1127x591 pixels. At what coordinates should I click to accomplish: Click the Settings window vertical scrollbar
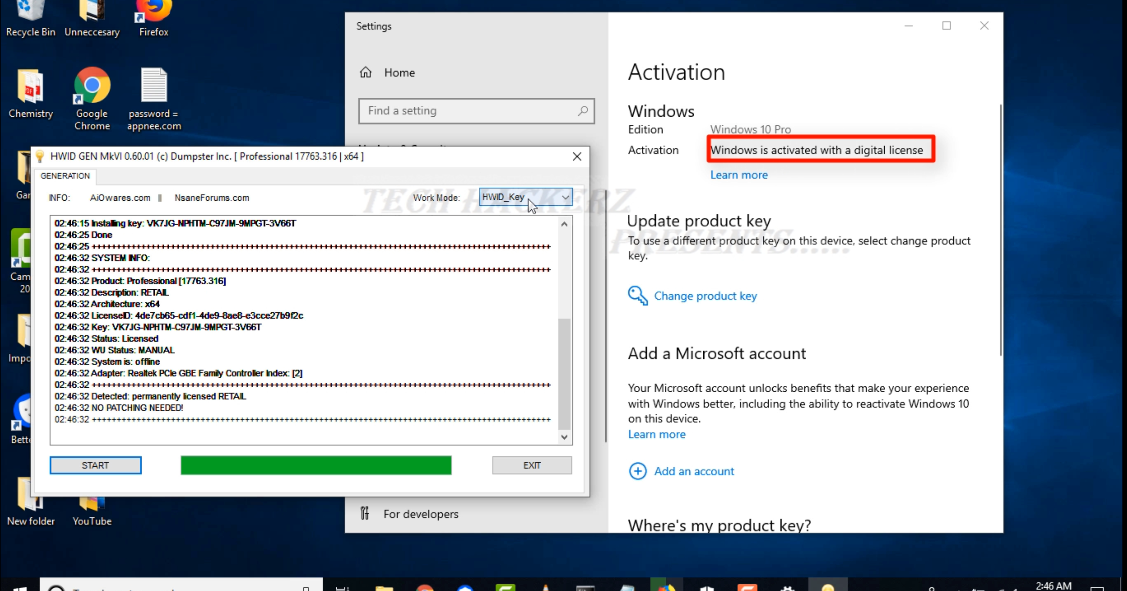1000,230
